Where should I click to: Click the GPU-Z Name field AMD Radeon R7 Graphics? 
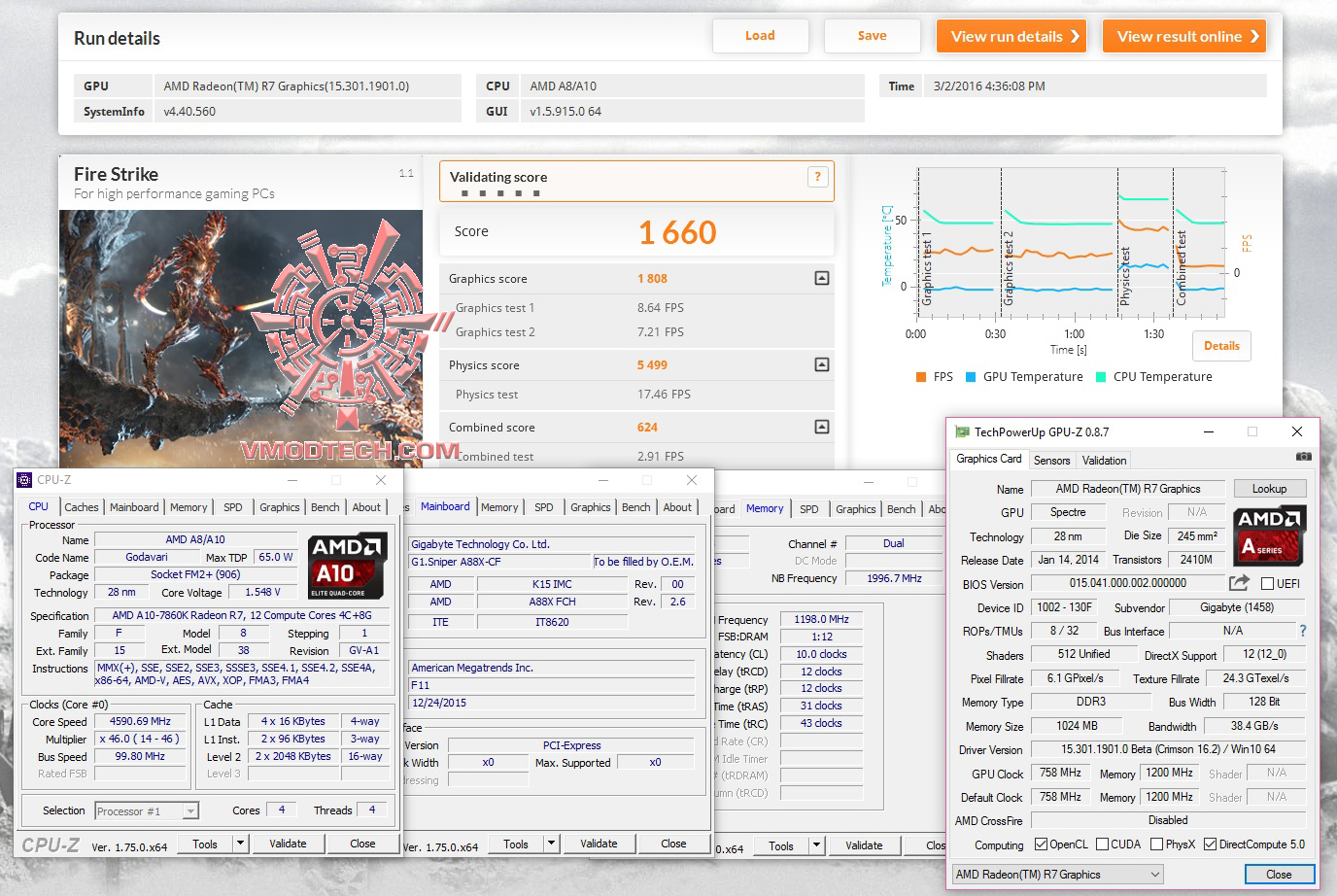click(1128, 489)
